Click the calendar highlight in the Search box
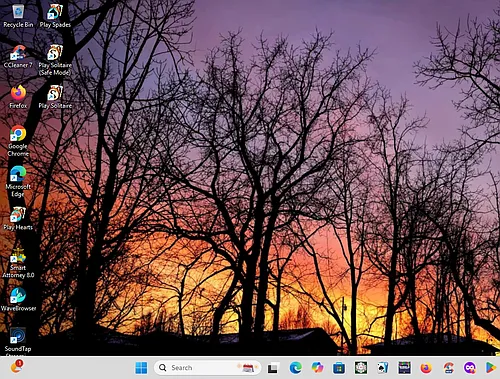The height and width of the screenshot is (379, 500). (247, 368)
